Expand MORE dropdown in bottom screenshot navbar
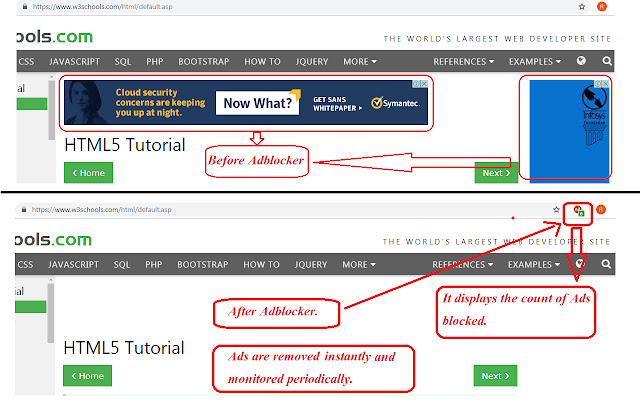Screen dimensions: 640x400 [359, 264]
